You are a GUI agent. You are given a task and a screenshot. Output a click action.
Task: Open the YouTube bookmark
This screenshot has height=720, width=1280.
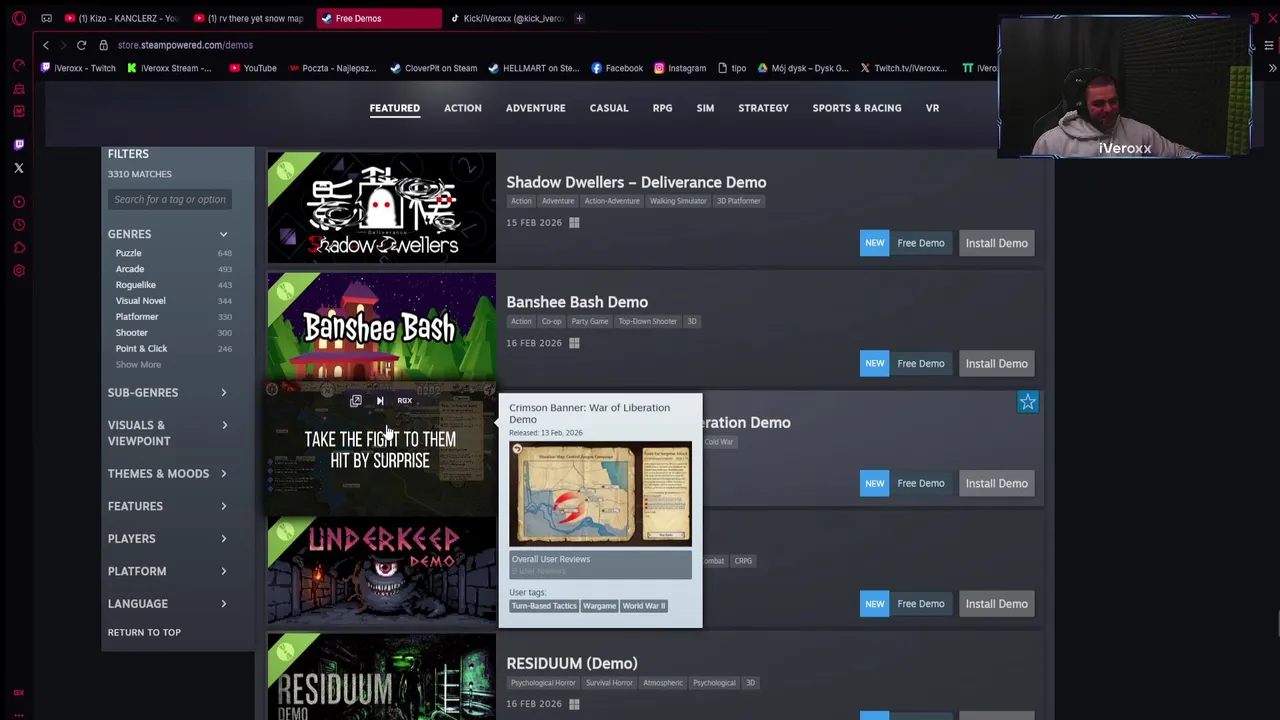click(x=252, y=68)
